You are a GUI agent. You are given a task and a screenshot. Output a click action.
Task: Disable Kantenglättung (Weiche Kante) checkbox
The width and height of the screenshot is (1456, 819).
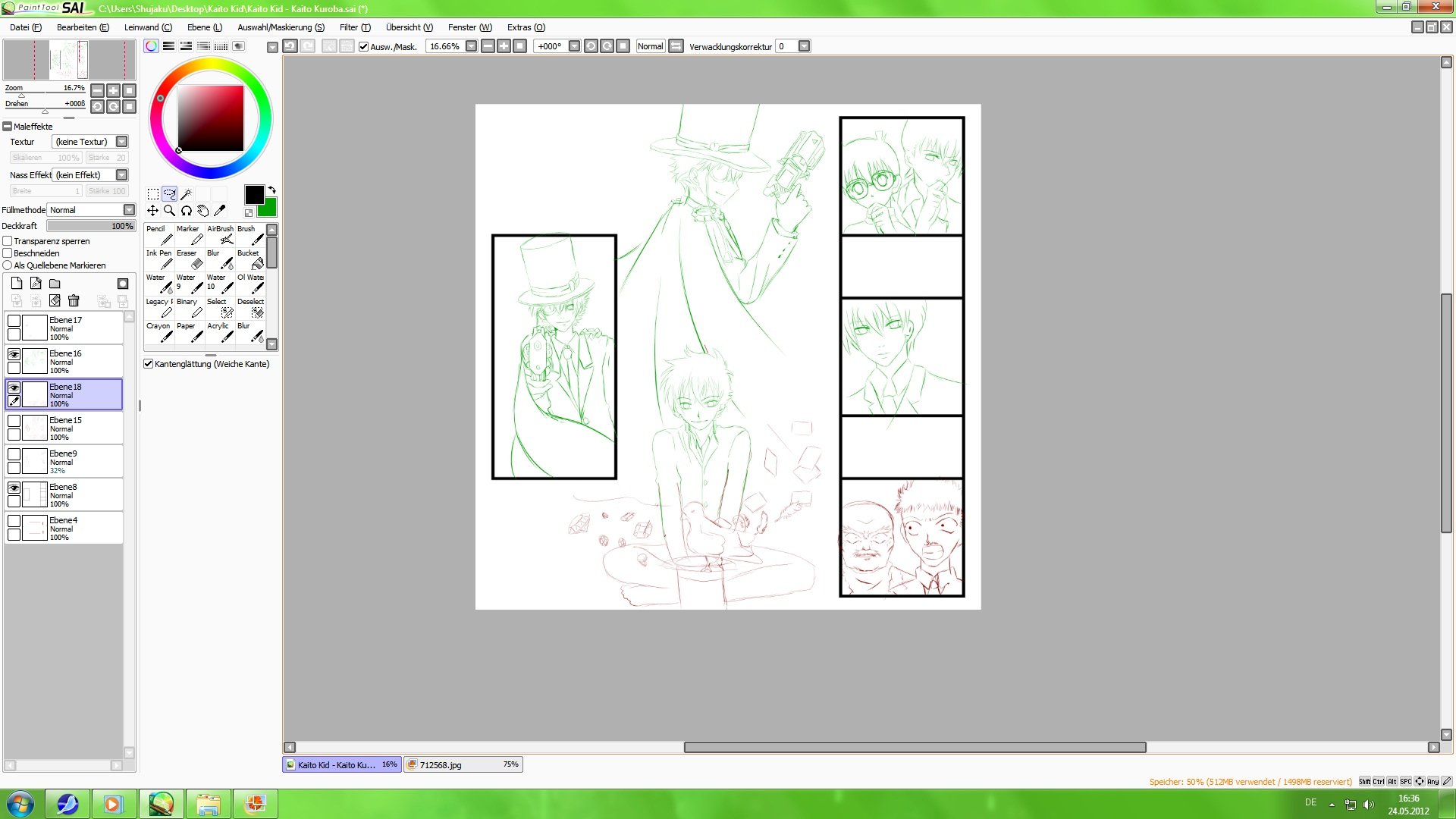point(149,364)
